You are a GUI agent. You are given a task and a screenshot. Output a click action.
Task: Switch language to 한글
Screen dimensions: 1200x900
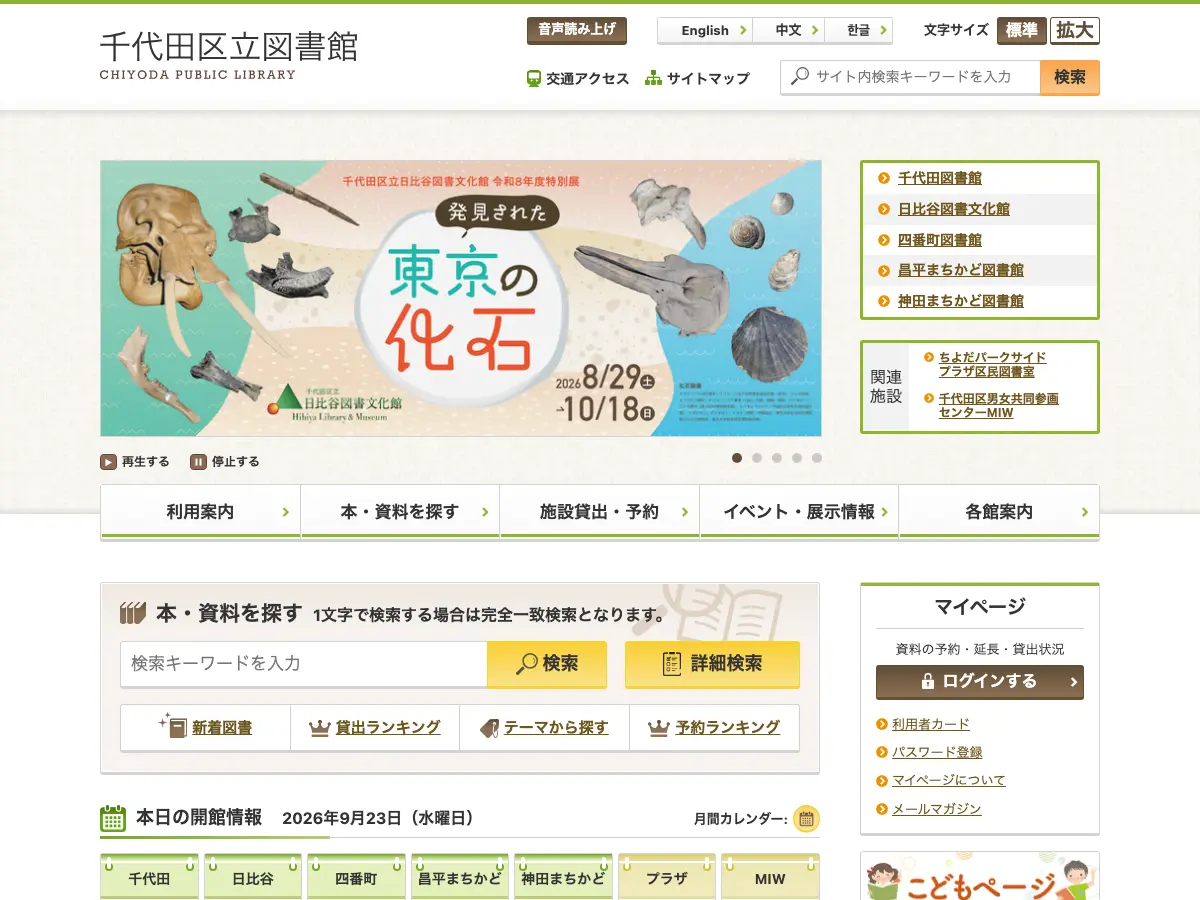859,31
